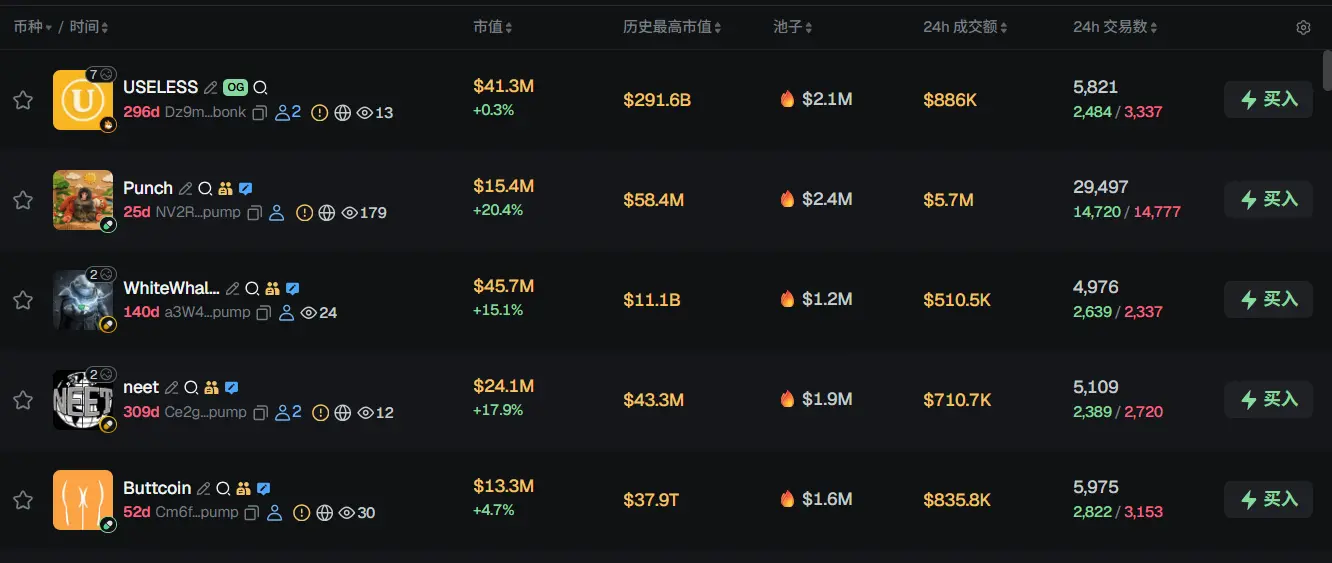Buy neet using the 买入 button
This screenshot has width=1332, height=563.
point(1268,400)
